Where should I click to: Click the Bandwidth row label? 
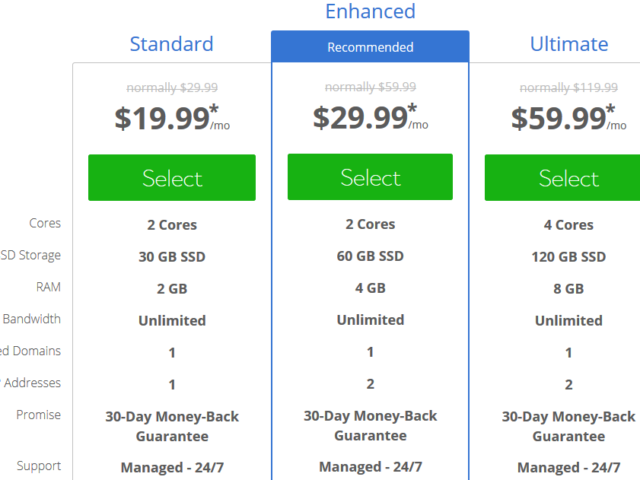31,319
